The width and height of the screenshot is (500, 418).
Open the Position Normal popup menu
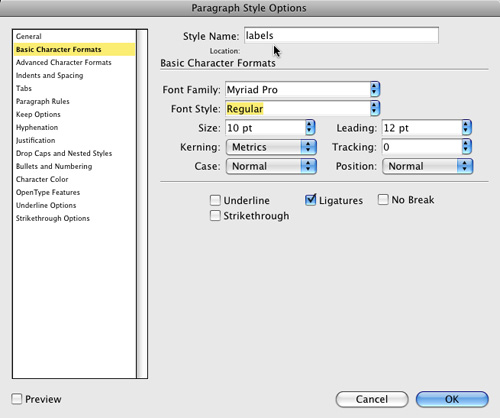[427, 166]
